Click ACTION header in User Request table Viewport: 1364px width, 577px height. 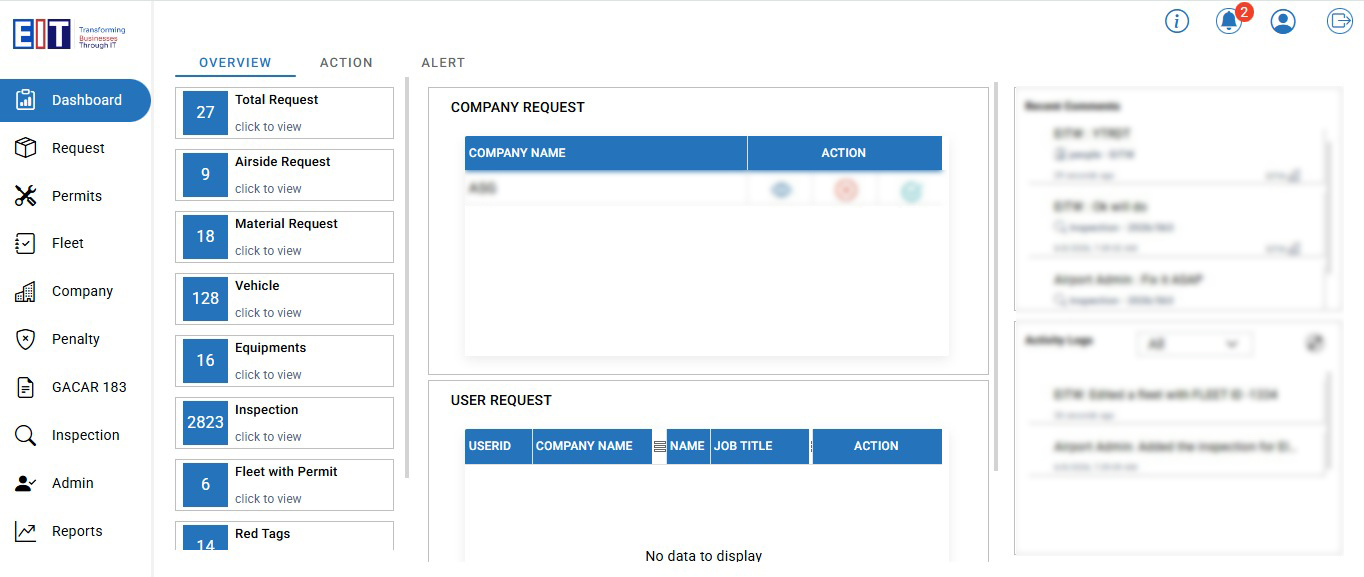click(877, 446)
